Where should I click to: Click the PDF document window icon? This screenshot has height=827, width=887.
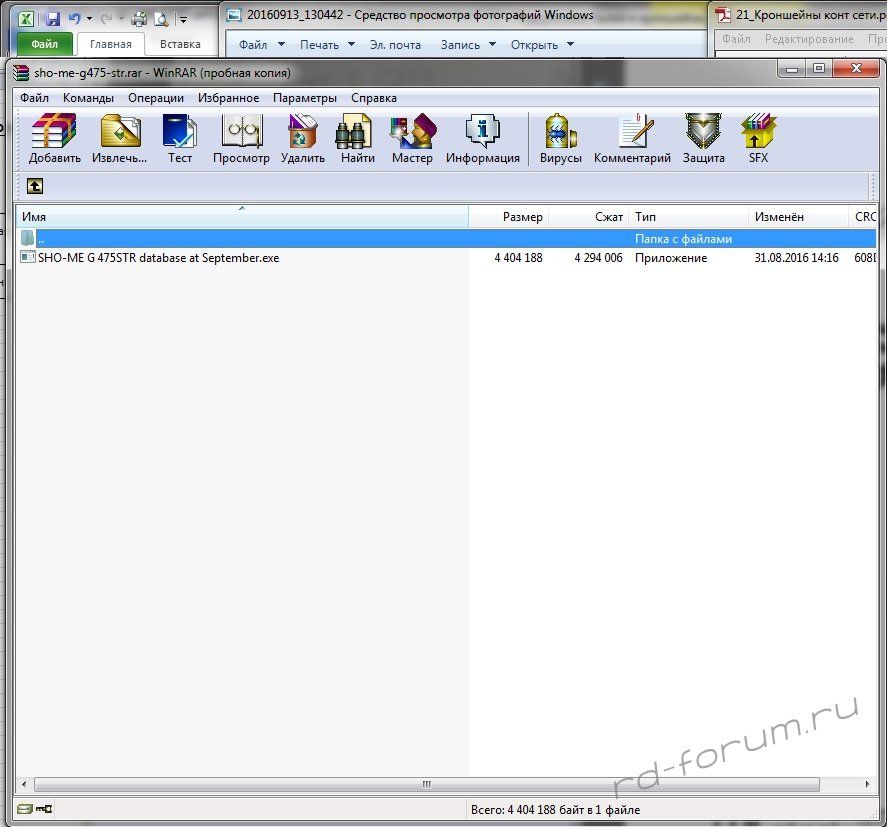[724, 15]
